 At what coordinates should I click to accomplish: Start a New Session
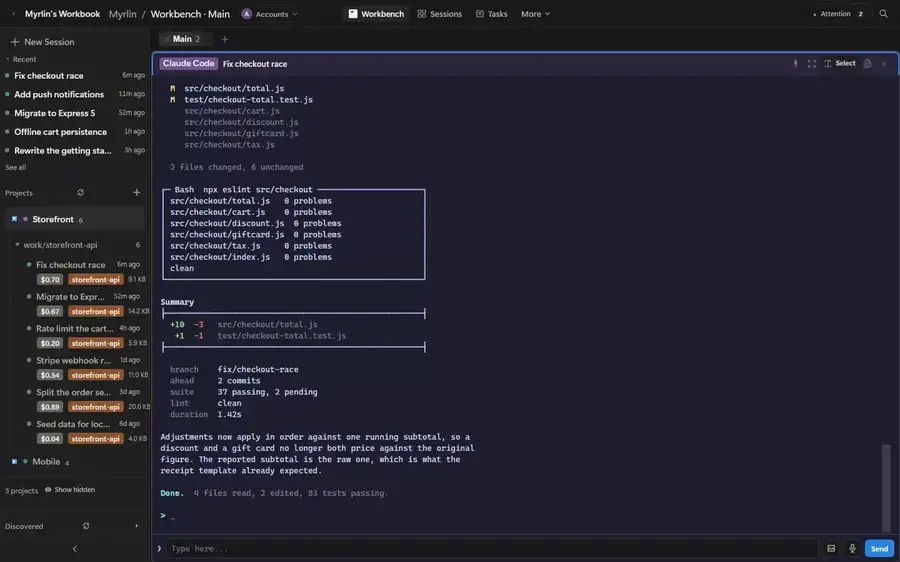point(42,42)
